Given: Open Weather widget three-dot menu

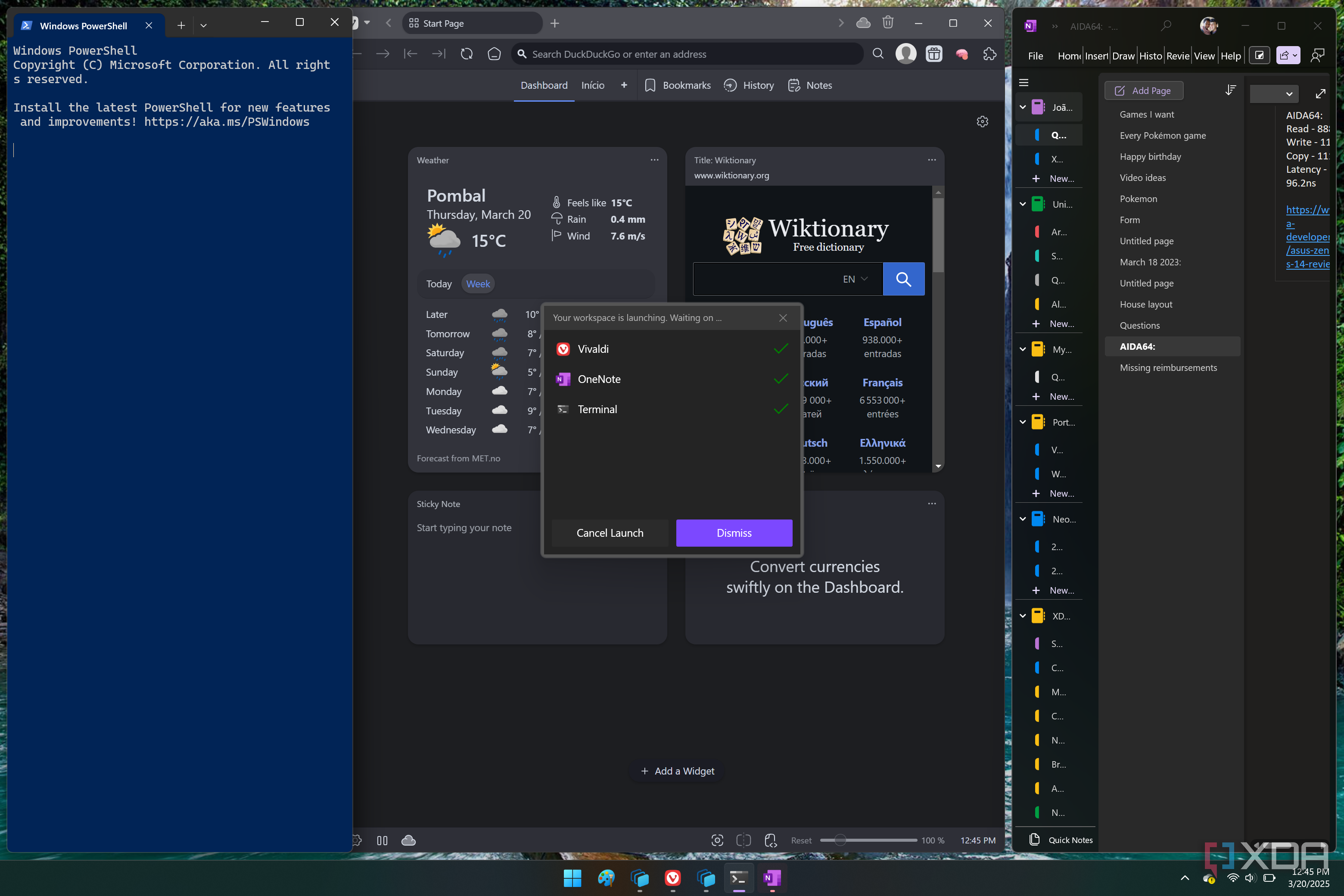Looking at the screenshot, I should coord(654,160).
